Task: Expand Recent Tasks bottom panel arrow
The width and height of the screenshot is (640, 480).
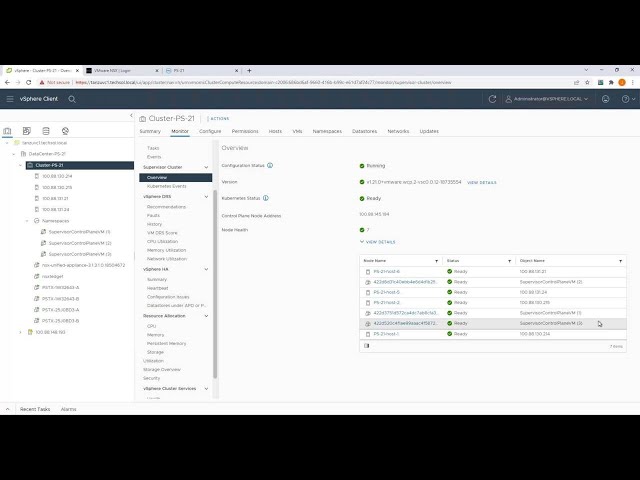Action: point(7,409)
